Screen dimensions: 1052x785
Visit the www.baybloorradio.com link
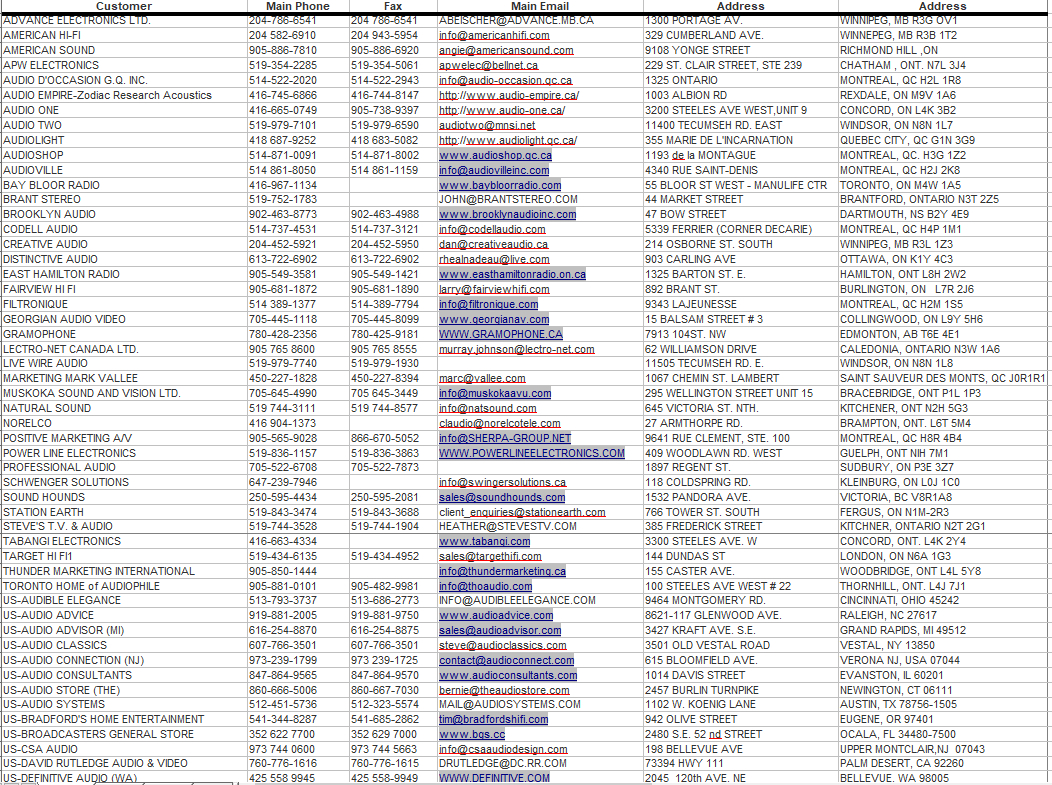point(501,185)
